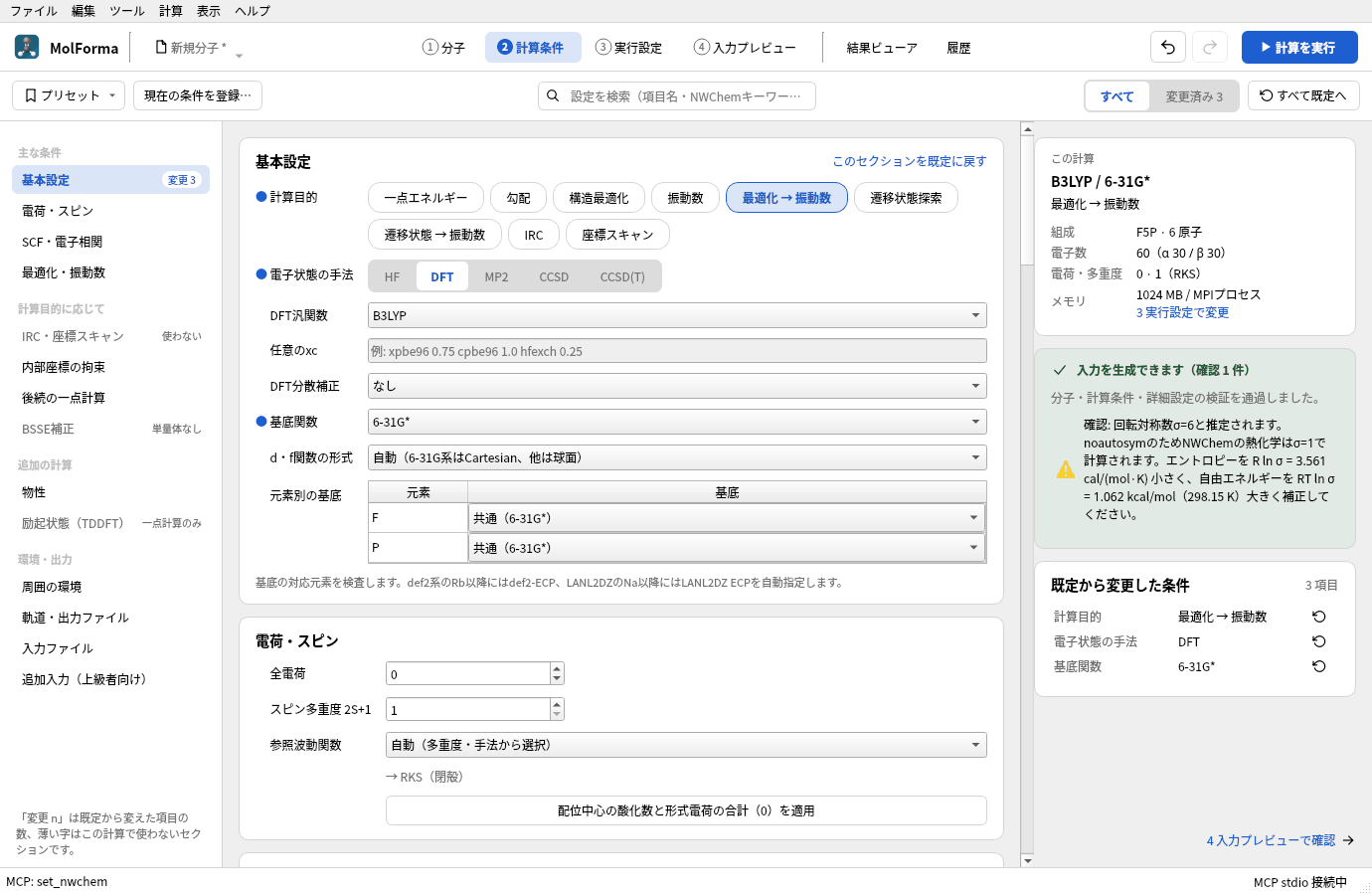Screen dimensions: 1372x895
Task: Click the settings search field
Action: pyautogui.click(x=677, y=95)
